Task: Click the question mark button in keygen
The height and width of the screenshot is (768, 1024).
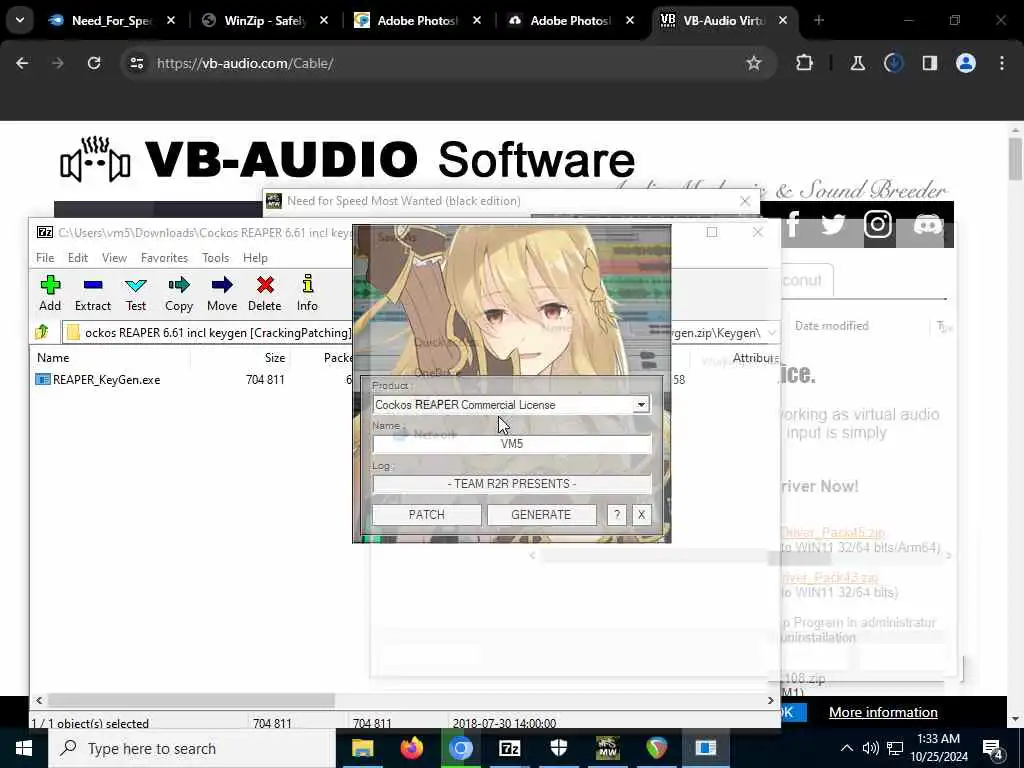Action: [616, 515]
